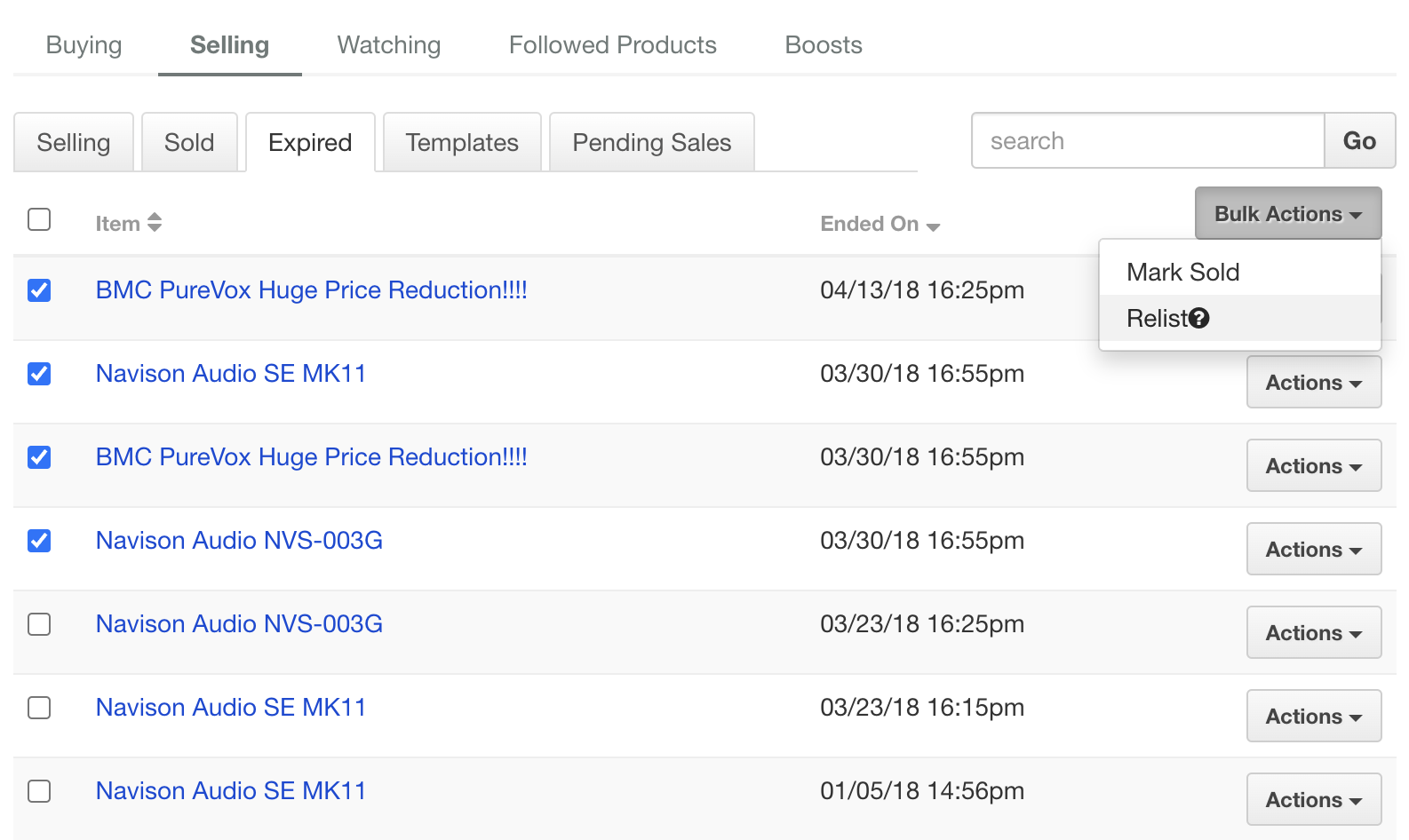The image size is (1409, 840).
Task: Switch to the top Selling tab
Action: click(x=230, y=45)
